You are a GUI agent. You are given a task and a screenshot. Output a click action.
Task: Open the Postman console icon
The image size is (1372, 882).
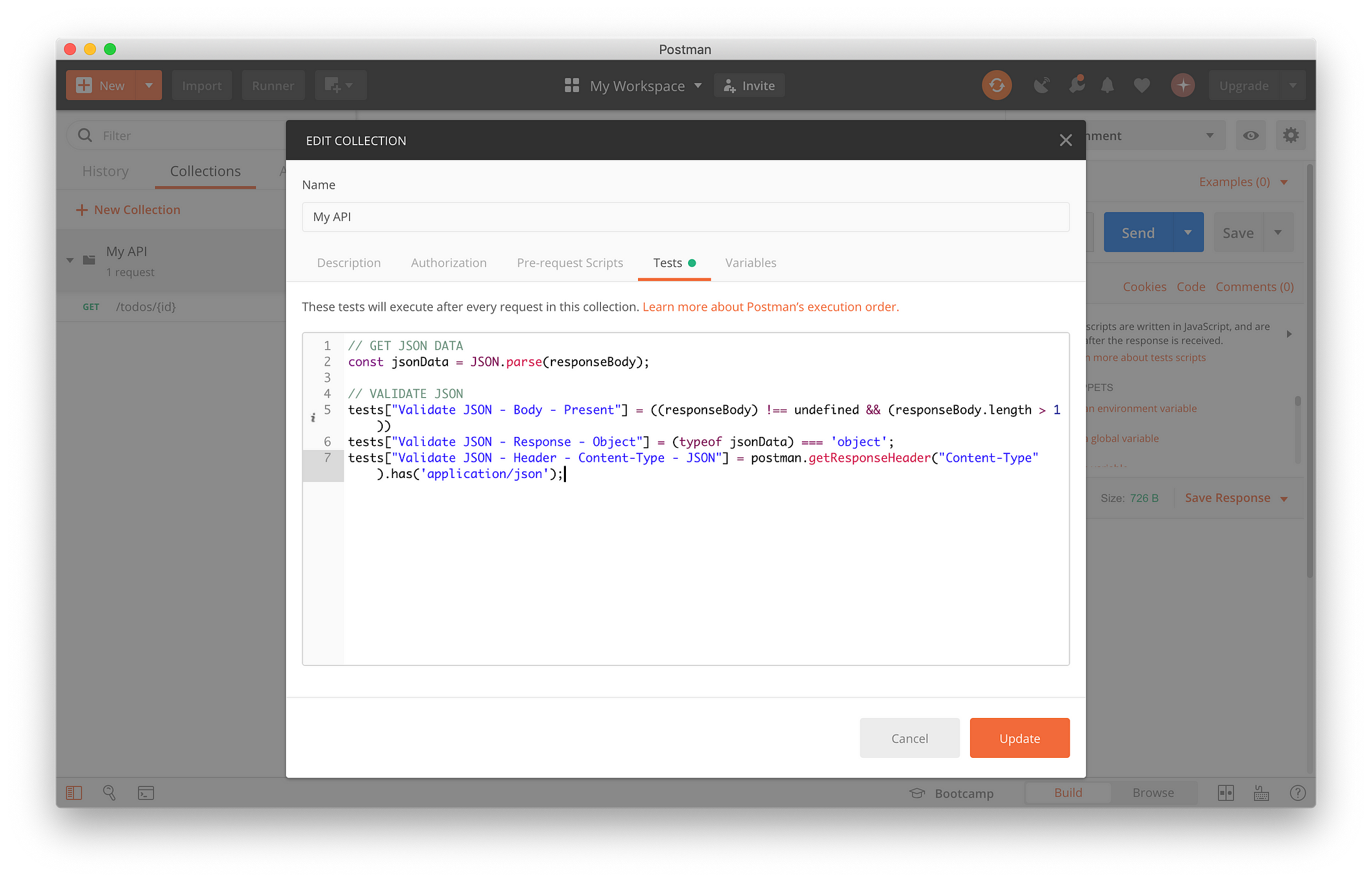click(x=146, y=794)
